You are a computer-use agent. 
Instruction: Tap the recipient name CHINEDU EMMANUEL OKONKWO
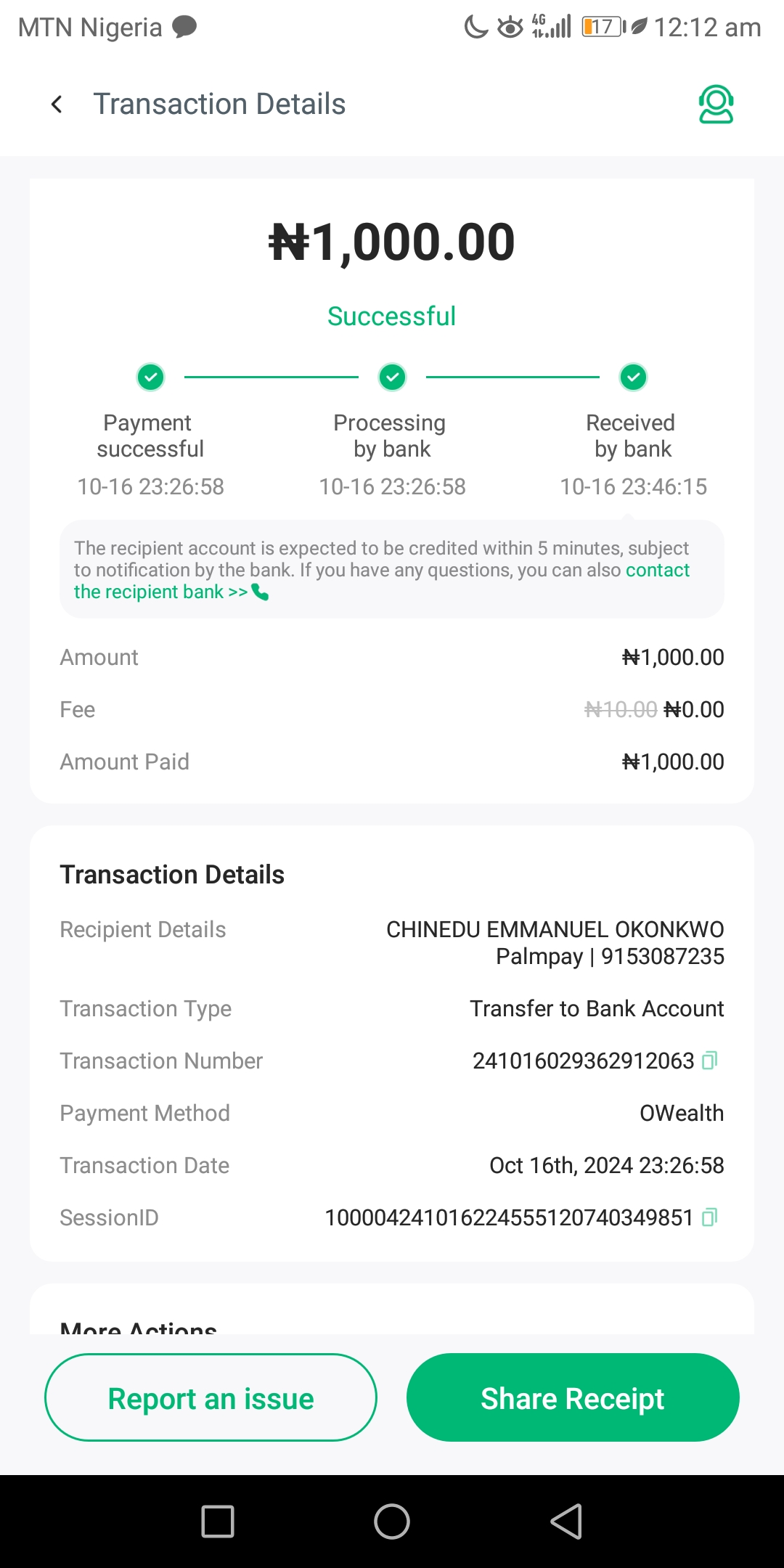[x=555, y=929]
